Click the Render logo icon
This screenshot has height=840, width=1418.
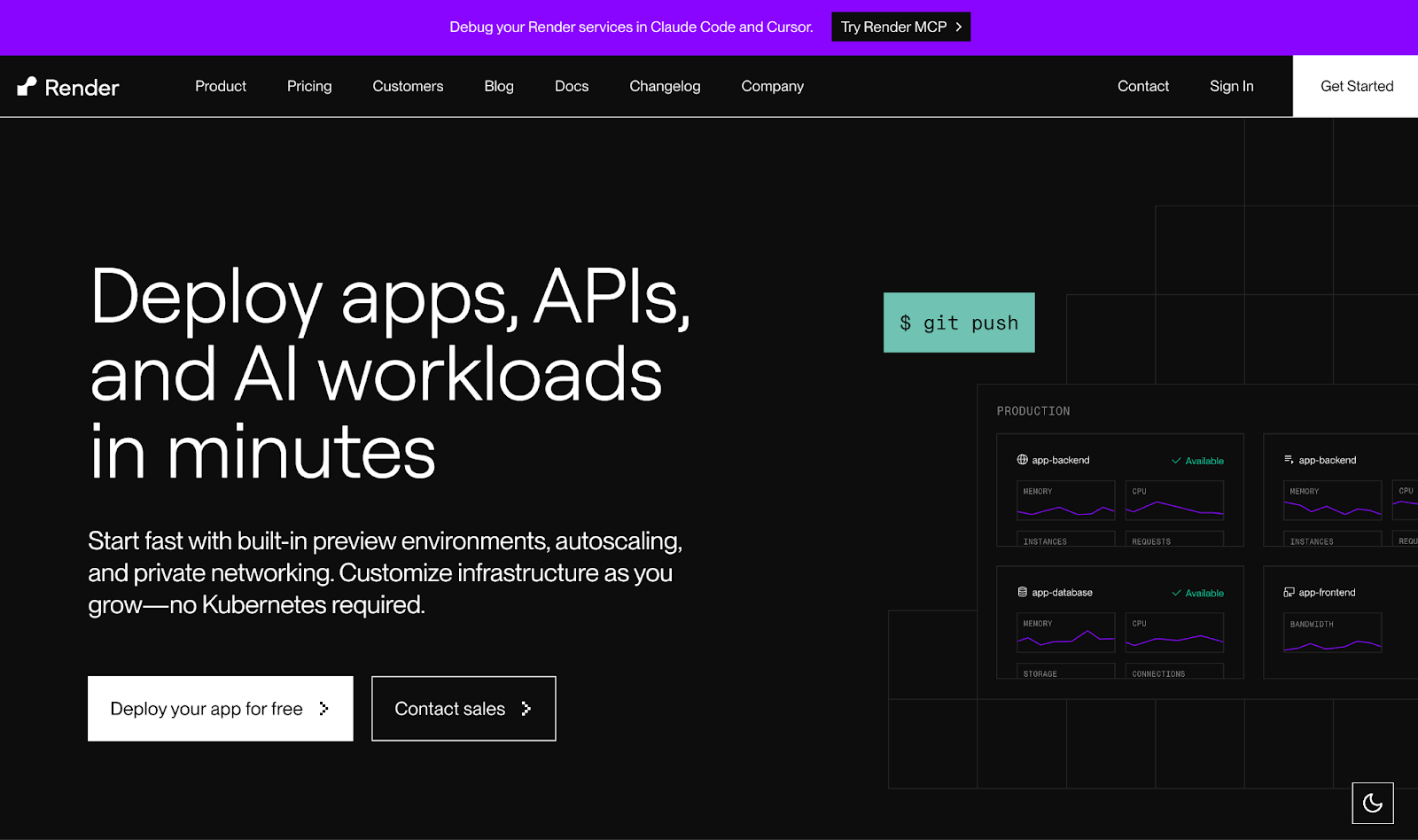(27, 86)
